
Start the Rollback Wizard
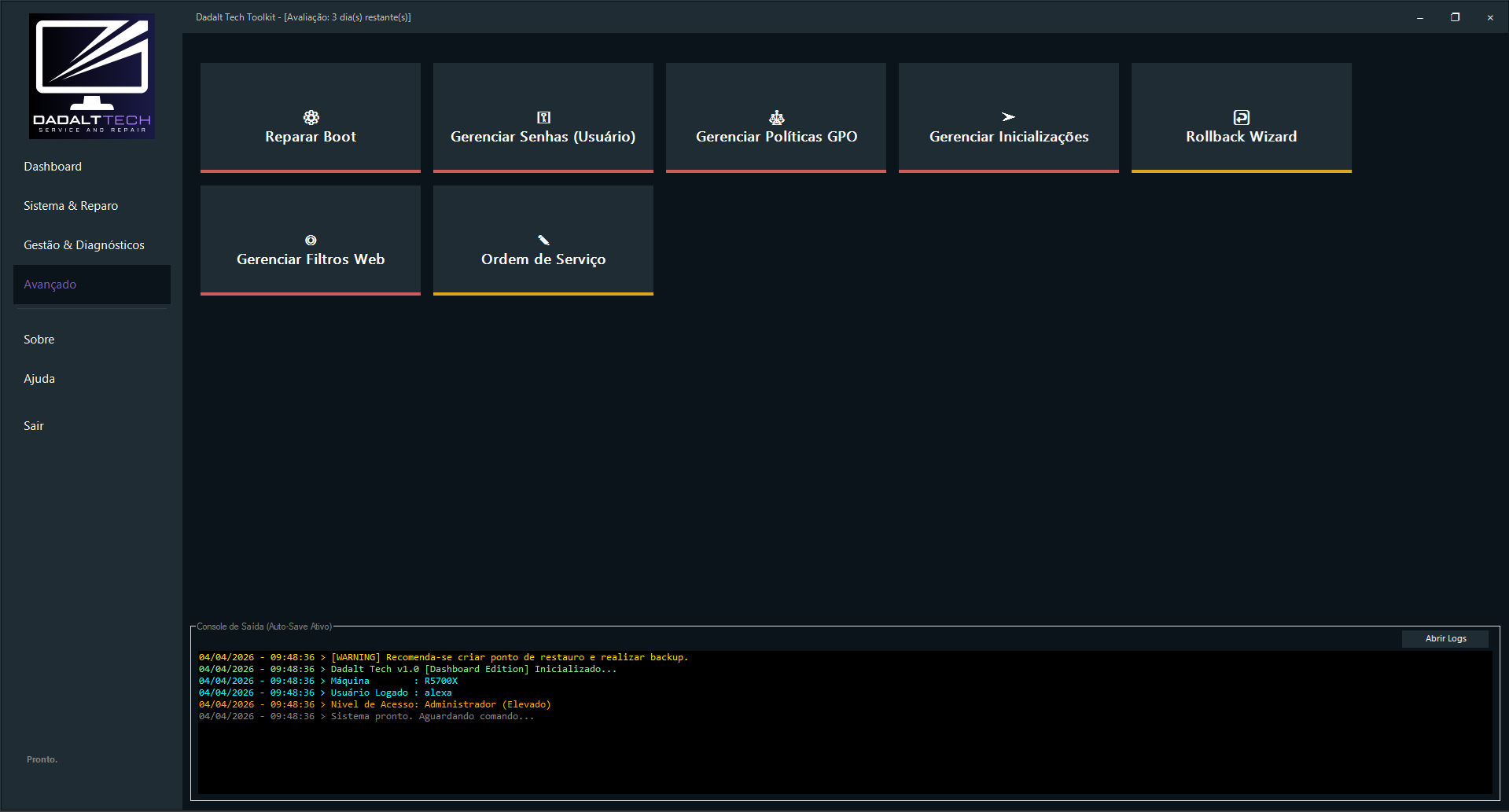click(1242, 118)
